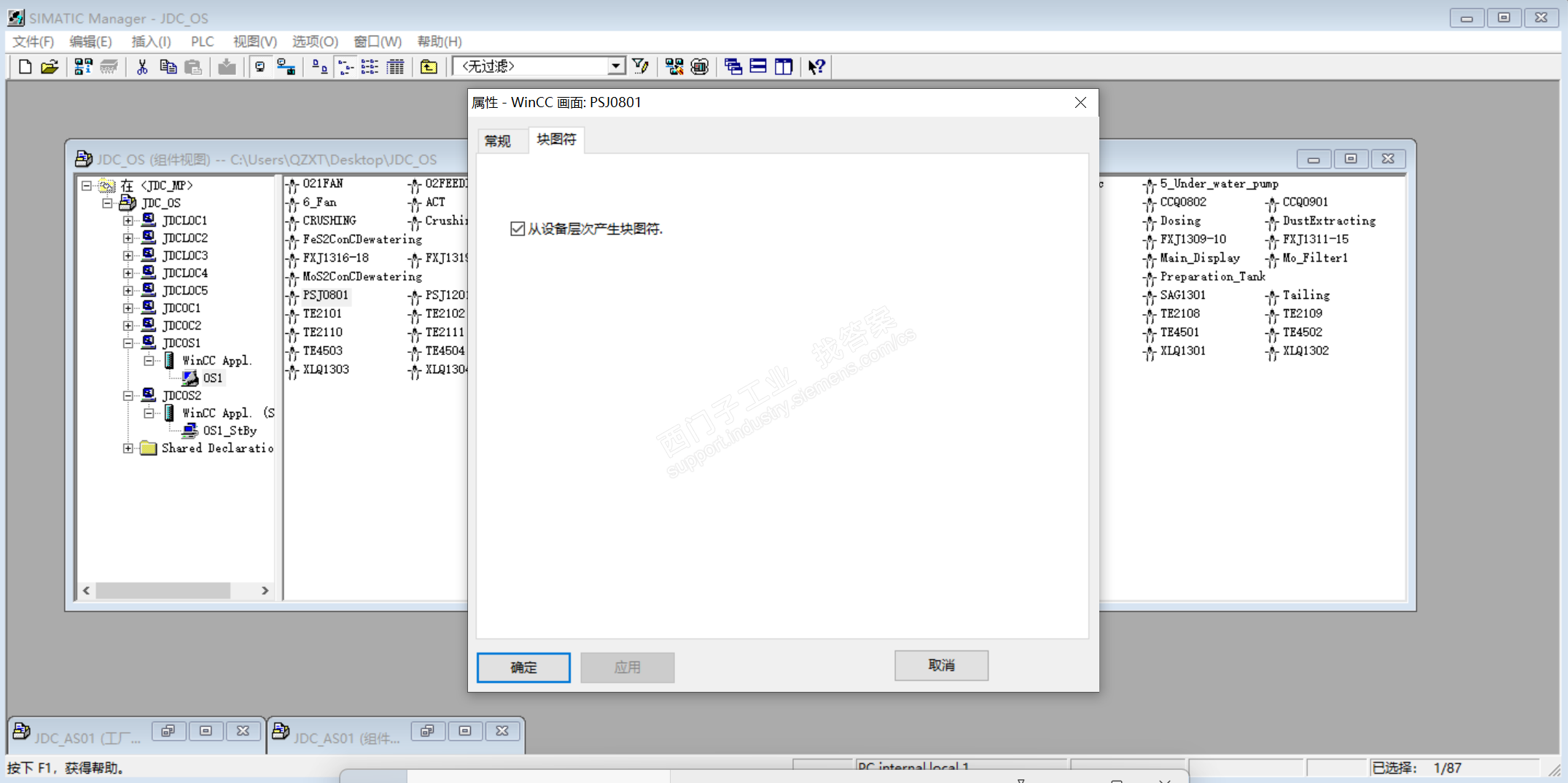Screen dimensions: 1568x783
Task: Toggle the block icons from plant hierarchy checkbox
Action: (x=518, y=229)
